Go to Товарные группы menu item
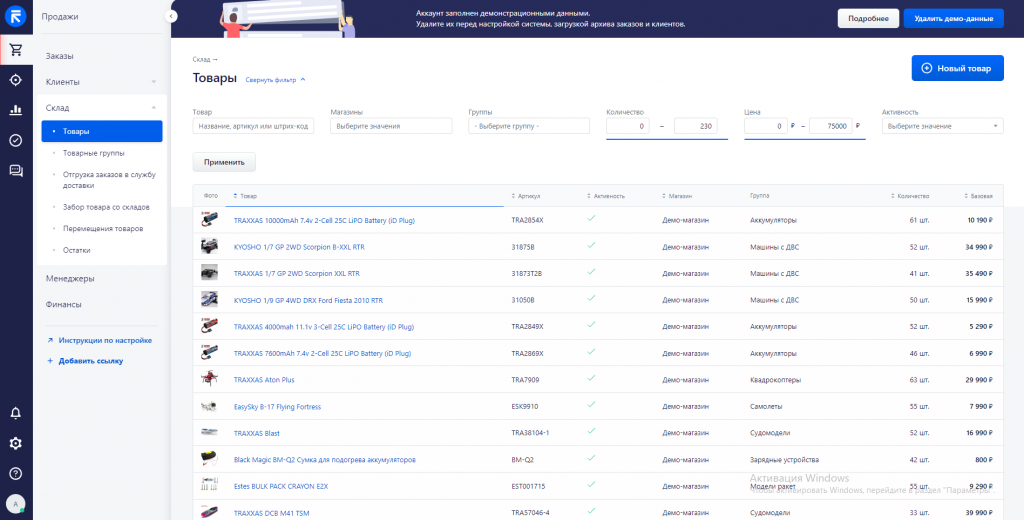 [x=93, y=153]
